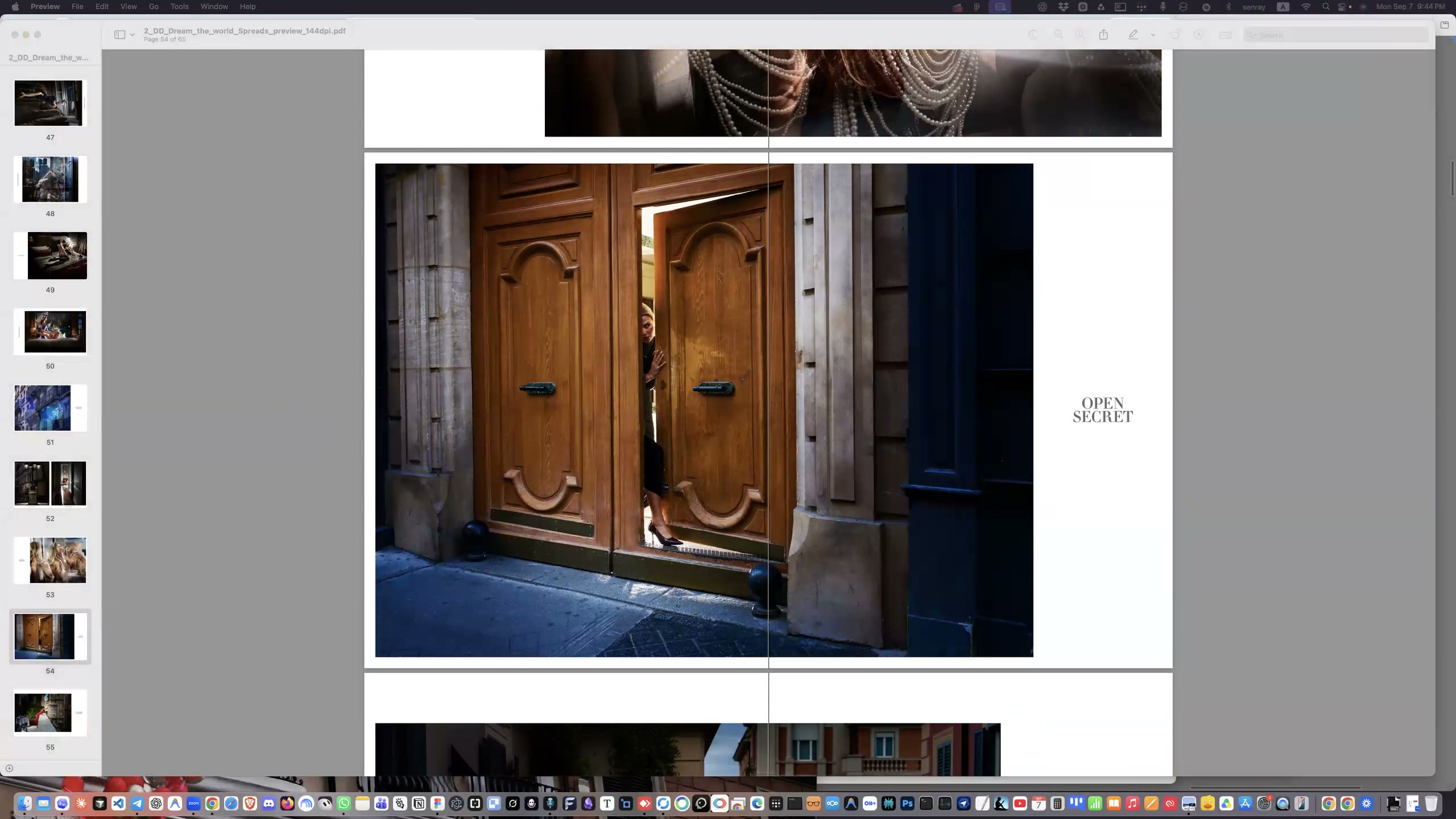Viewport: 1456px width, 819px height.
Task: Open Figma from the Dock
Action: (x=437, y=803)
